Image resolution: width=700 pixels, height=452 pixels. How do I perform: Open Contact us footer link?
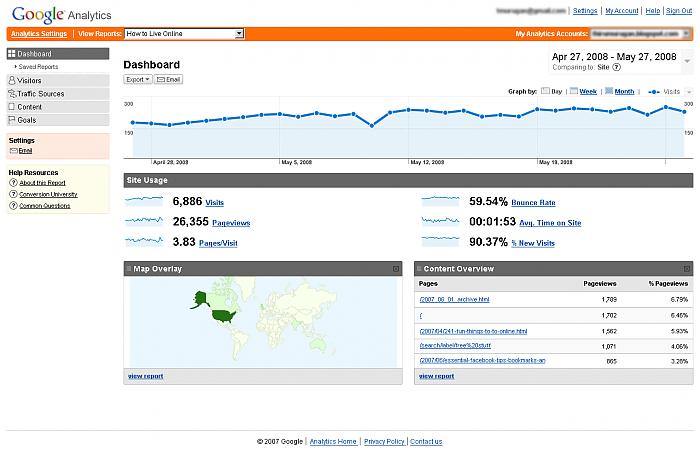(x=426, y=441)
